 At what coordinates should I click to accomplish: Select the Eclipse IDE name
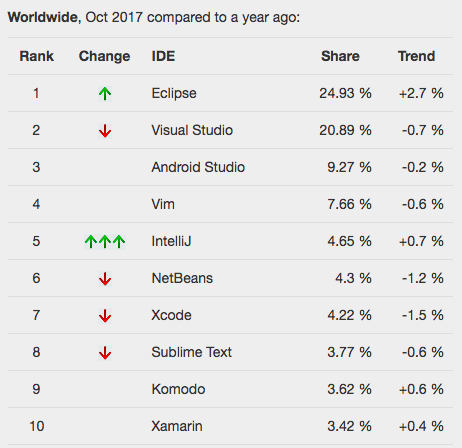click(174, 94)
